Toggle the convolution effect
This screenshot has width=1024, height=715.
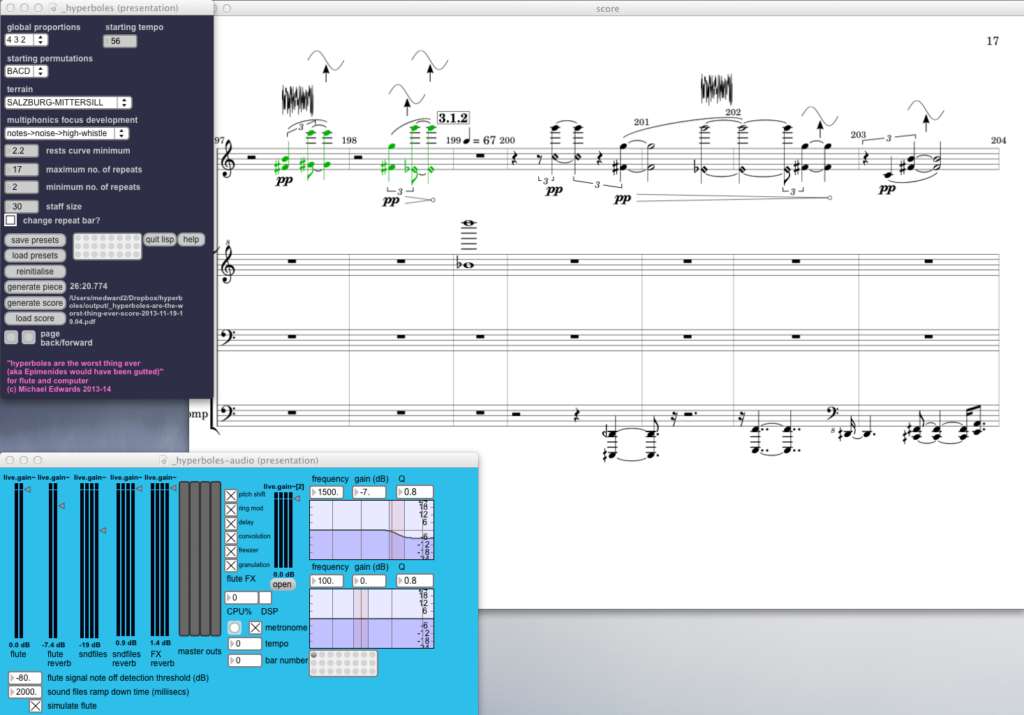point(231,537)
